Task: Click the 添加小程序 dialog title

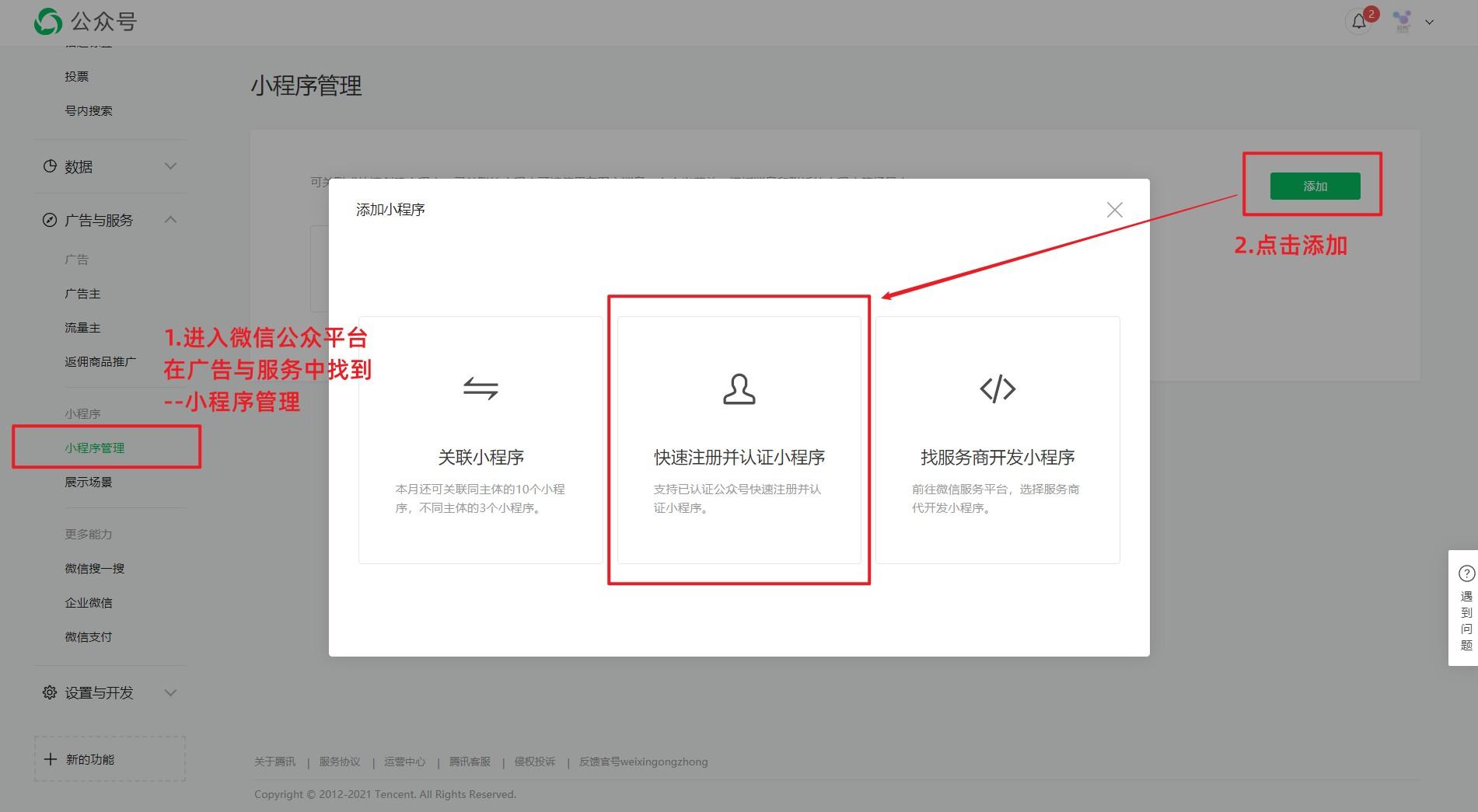Action: point(390,209)
